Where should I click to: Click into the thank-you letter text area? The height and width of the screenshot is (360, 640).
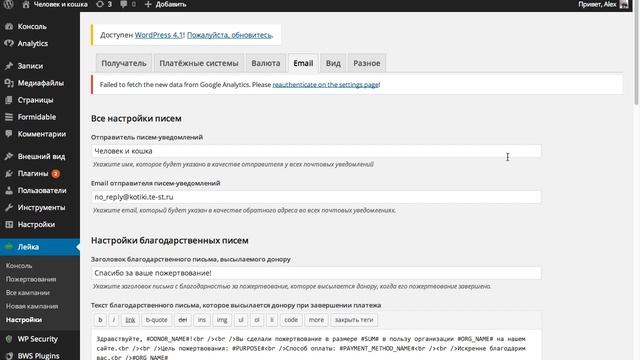[316, 345]
